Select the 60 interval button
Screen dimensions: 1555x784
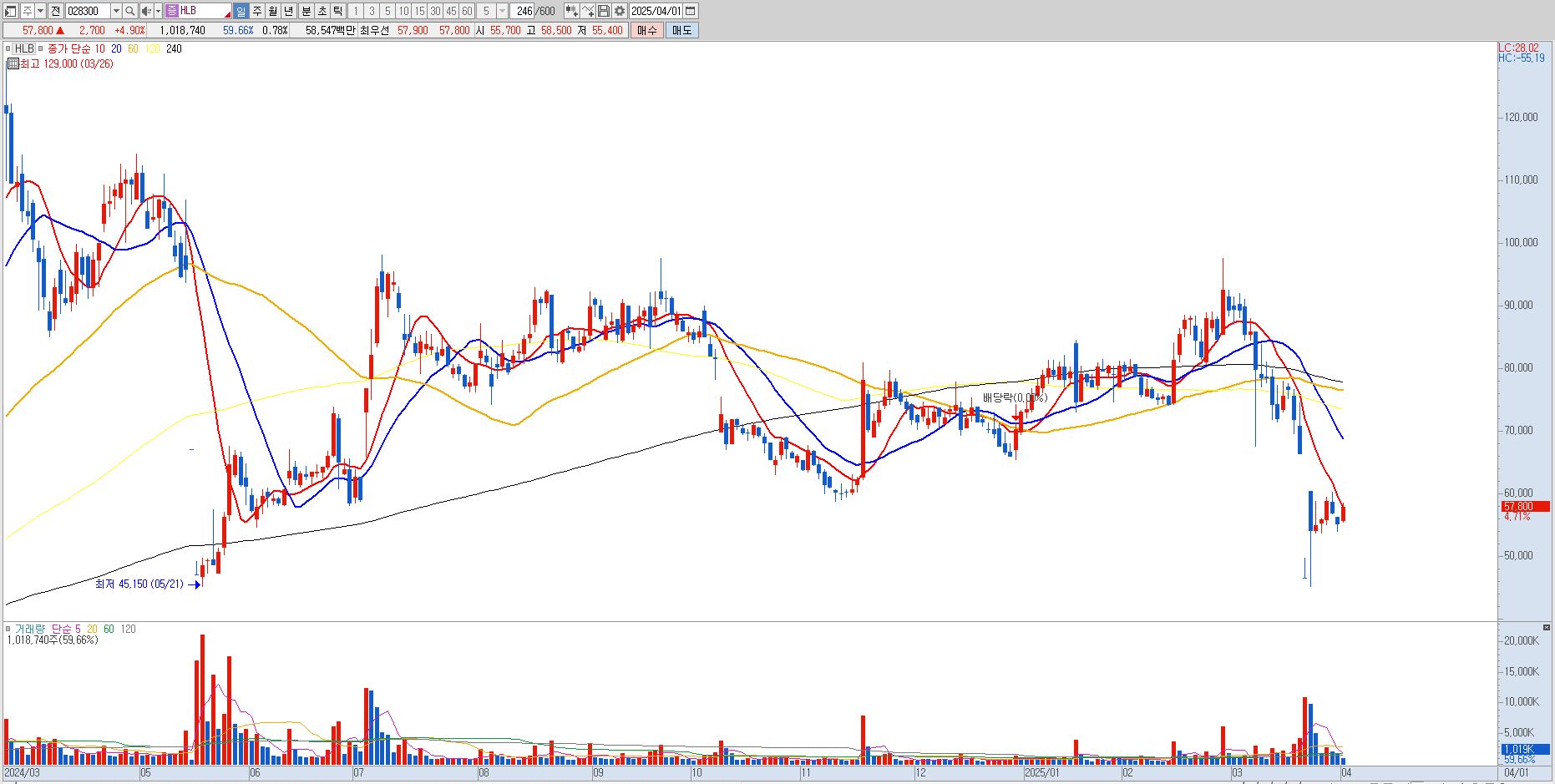point(467,11)
